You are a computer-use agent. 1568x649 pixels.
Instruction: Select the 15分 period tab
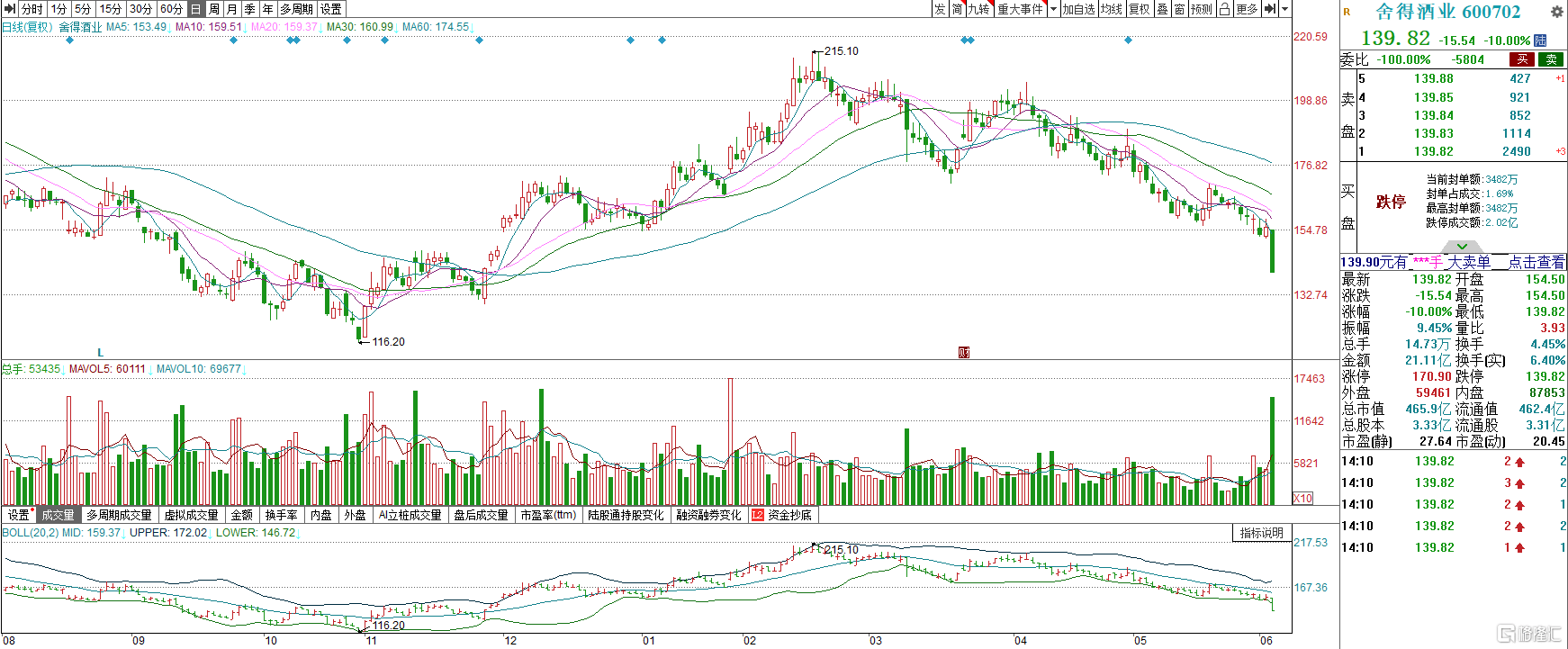111,9
